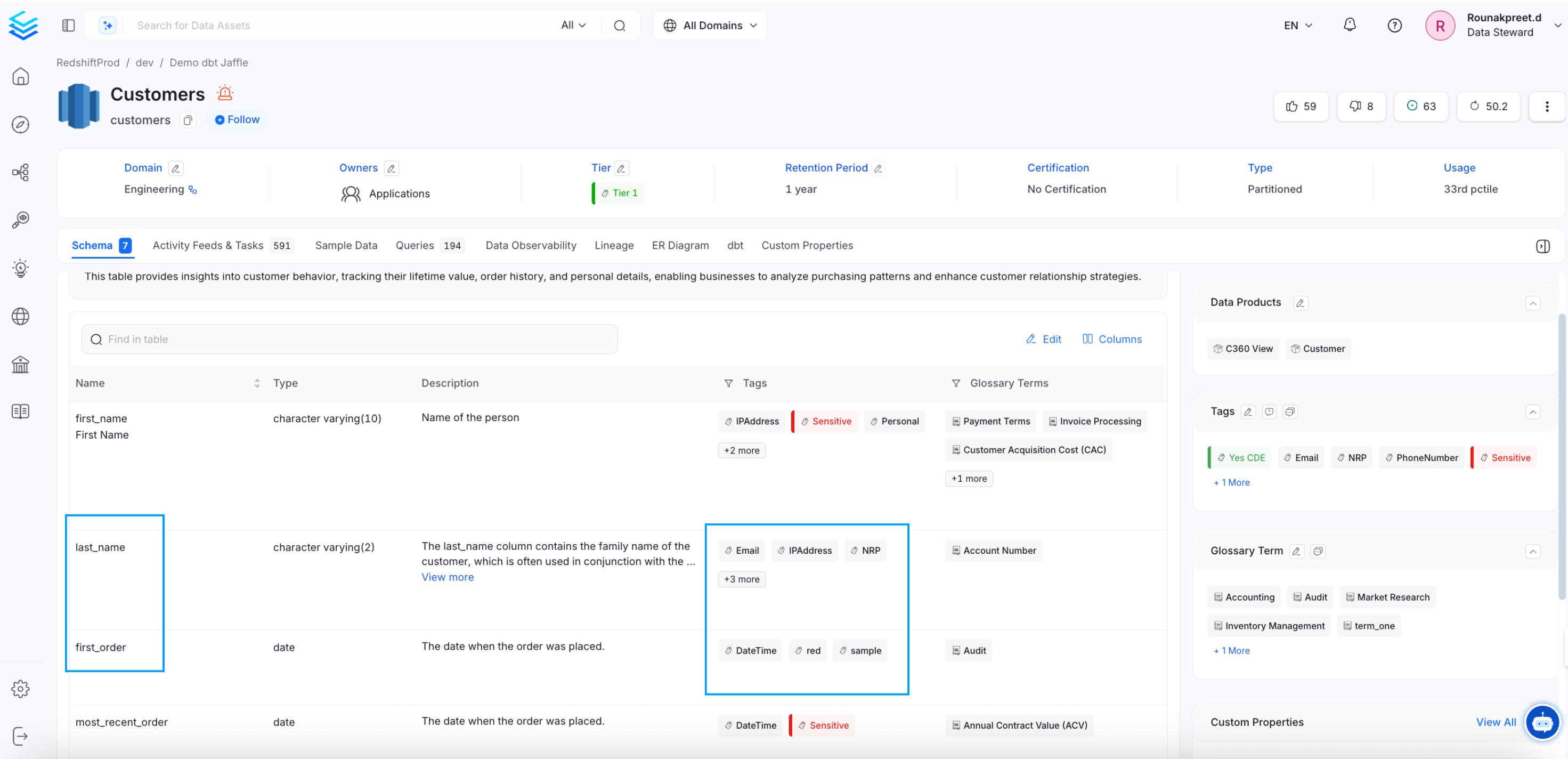Open the ER Diagram tab

pos(680,245)
